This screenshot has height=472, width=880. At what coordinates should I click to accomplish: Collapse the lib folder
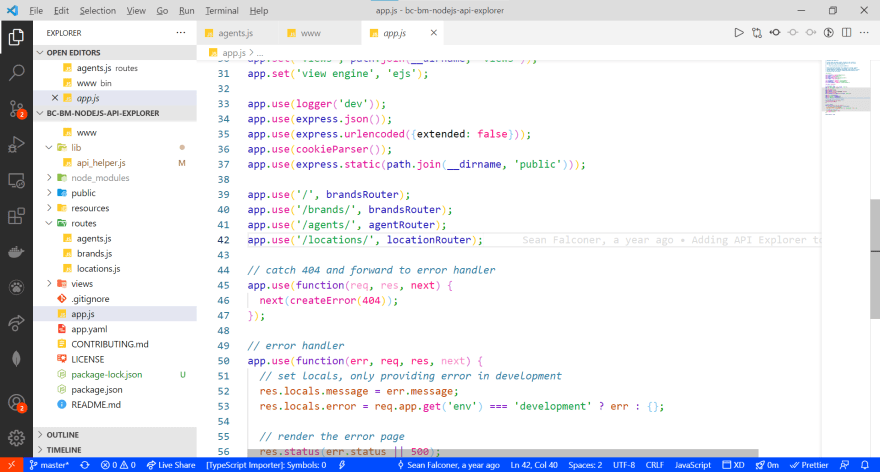[49, 148]
